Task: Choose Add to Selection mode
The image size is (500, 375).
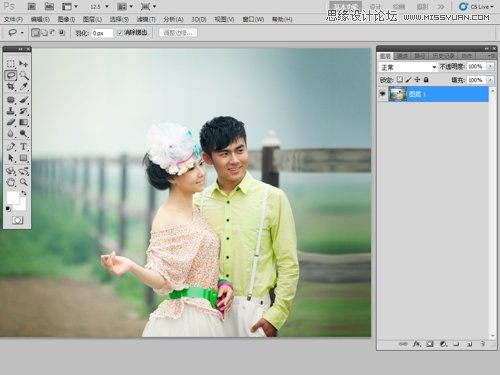Action: pyautogui.click(x=44, y=33)
